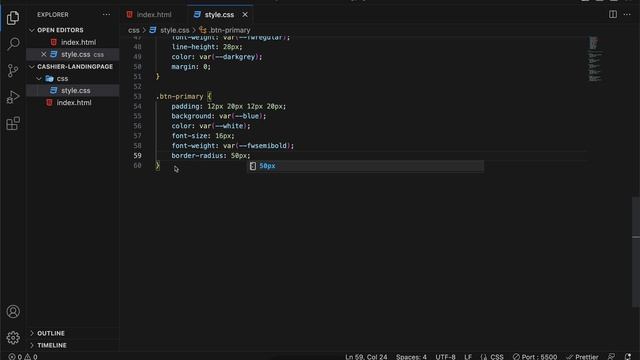Click line number 53 in gutter

[x=137, y=97]
